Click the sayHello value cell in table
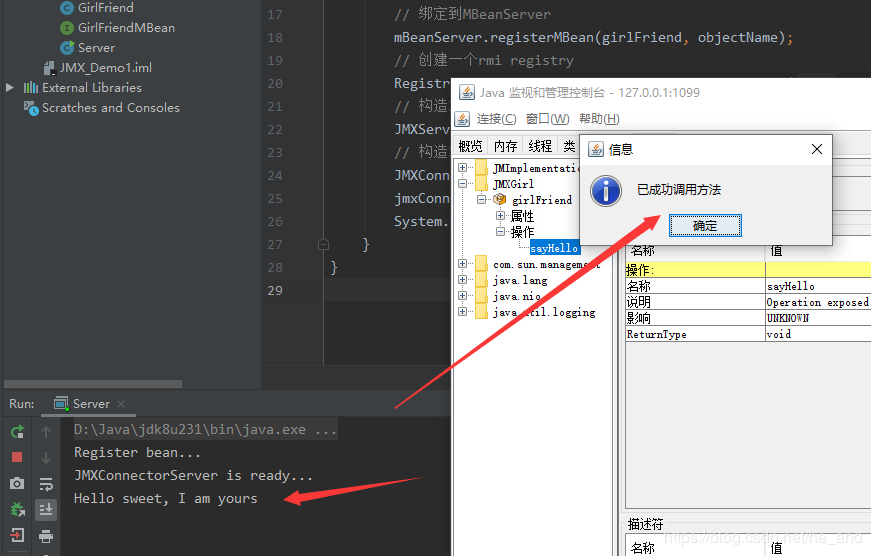The width and height of the screenshot is (871, 556). tap(818, 286)
